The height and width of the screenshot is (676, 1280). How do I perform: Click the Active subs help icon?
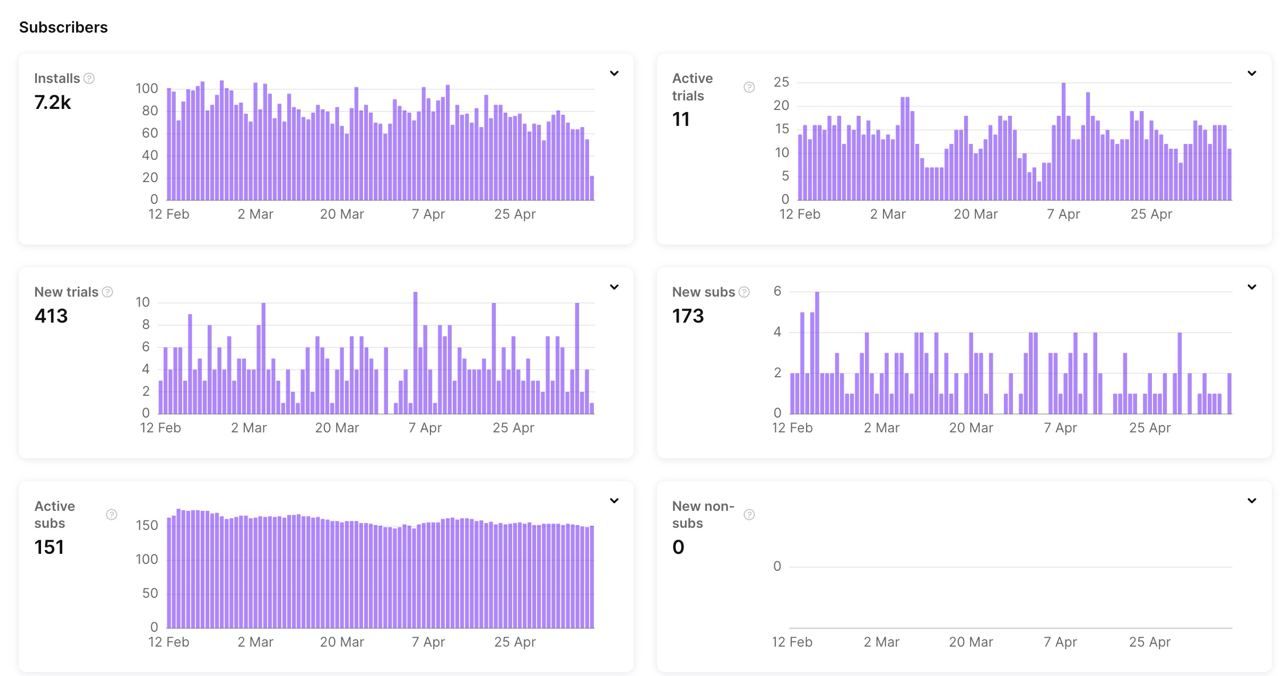click(111, 515)
